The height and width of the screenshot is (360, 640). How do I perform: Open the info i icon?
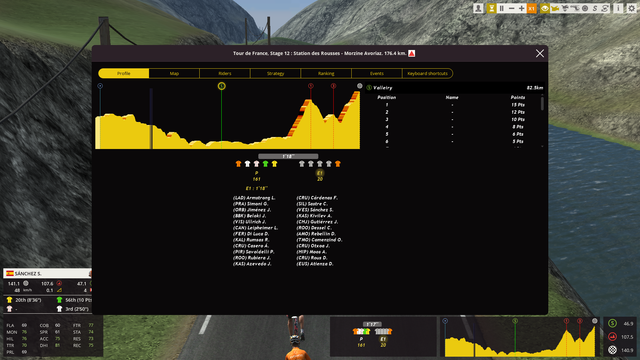(618, 8)
